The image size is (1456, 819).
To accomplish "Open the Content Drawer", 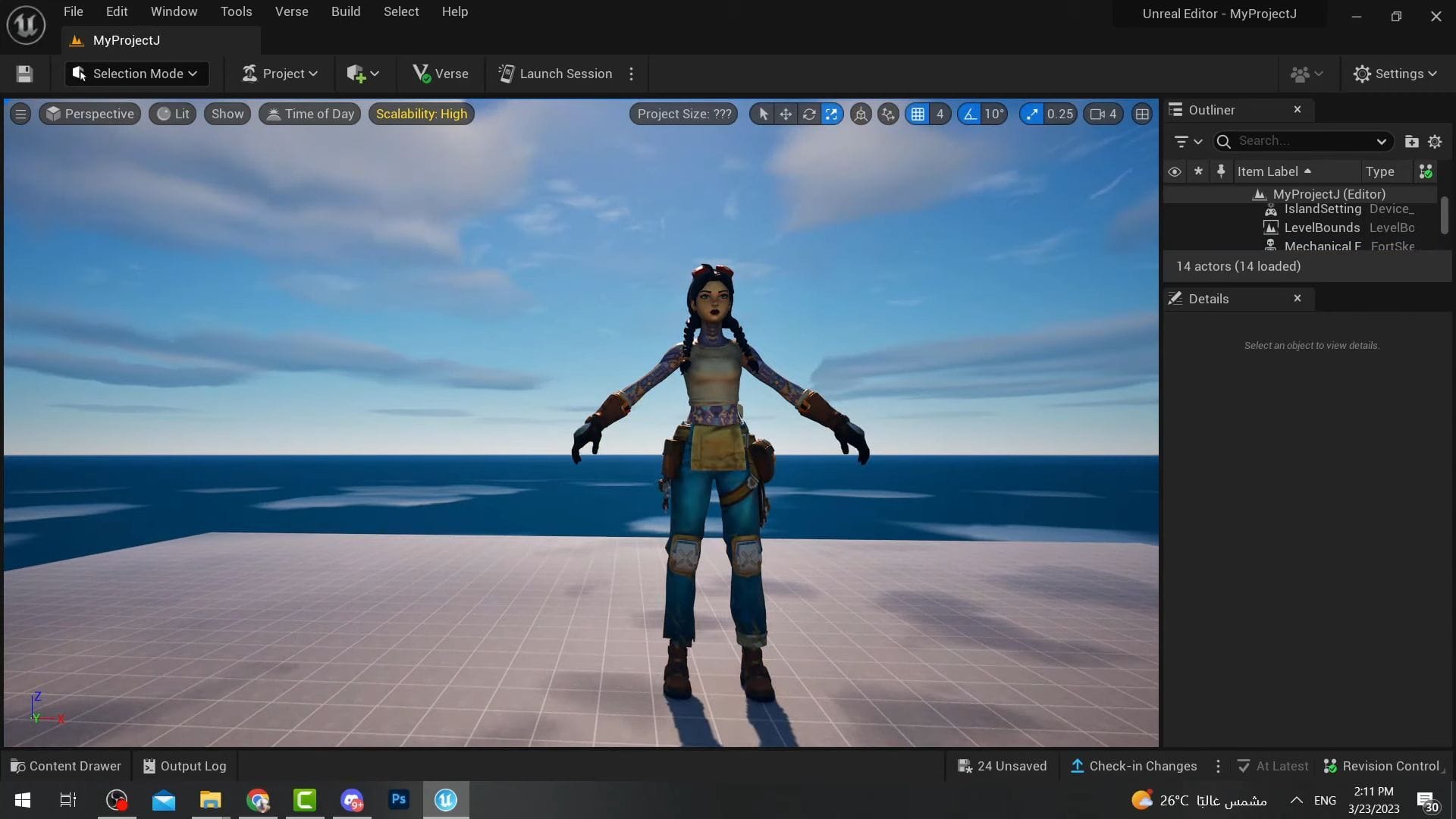I will point(66,765).
